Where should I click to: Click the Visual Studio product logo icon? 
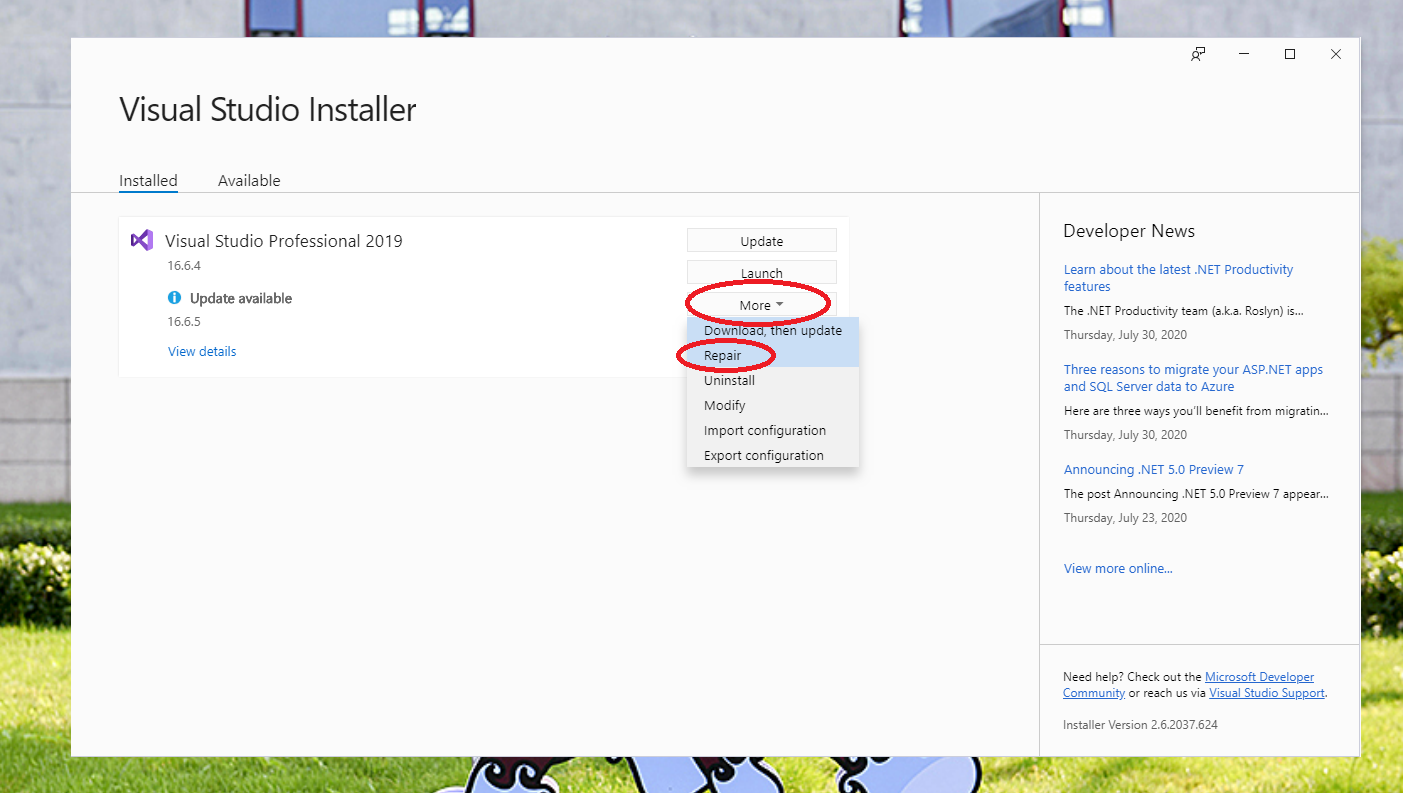[x=141, y=240]
